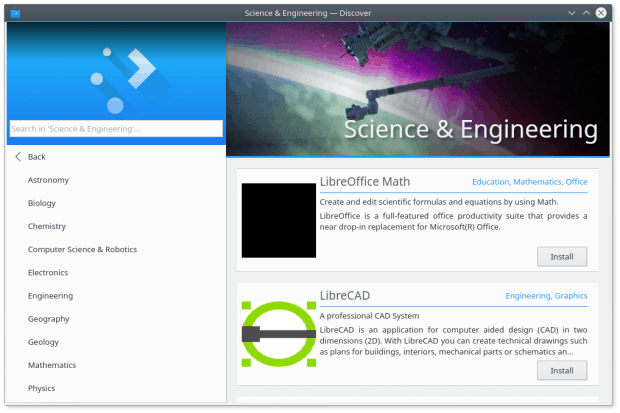Click the LibreCAD application icon
Screen dimensions: 620x413
279,334
